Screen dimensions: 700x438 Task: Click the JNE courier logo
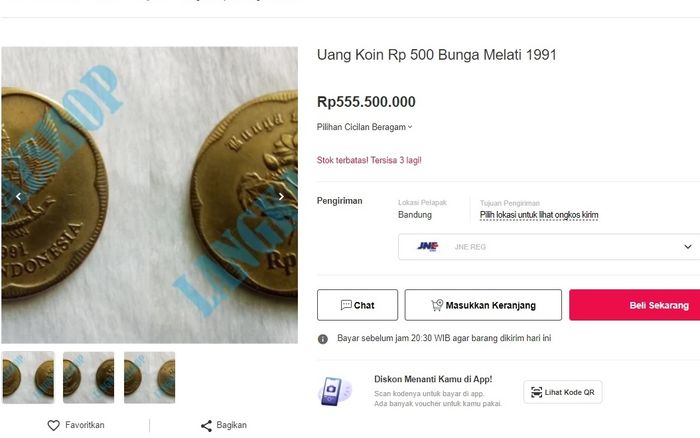click(x=428, y=246)
